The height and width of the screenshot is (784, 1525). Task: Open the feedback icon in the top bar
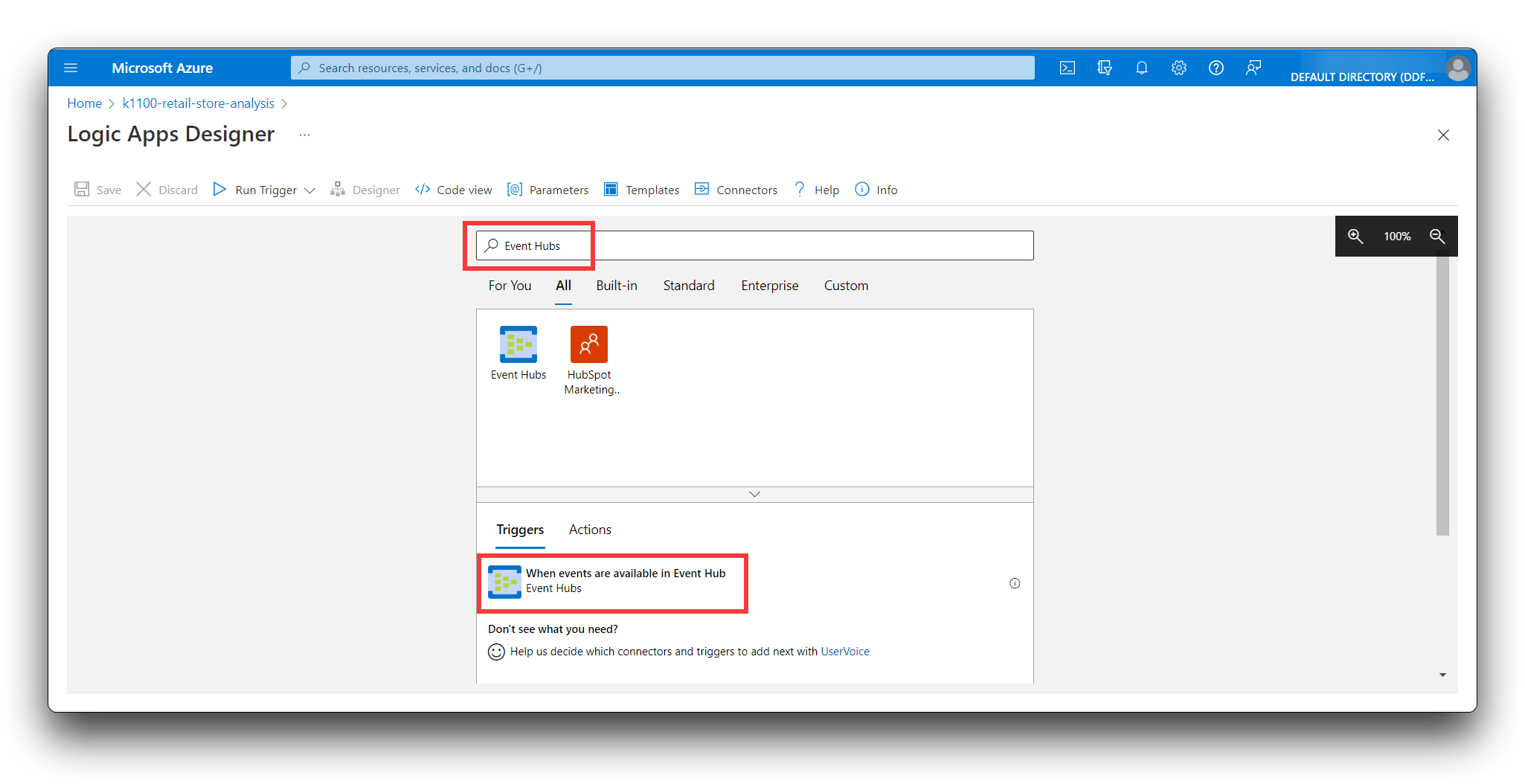(x=1253, y=68)
